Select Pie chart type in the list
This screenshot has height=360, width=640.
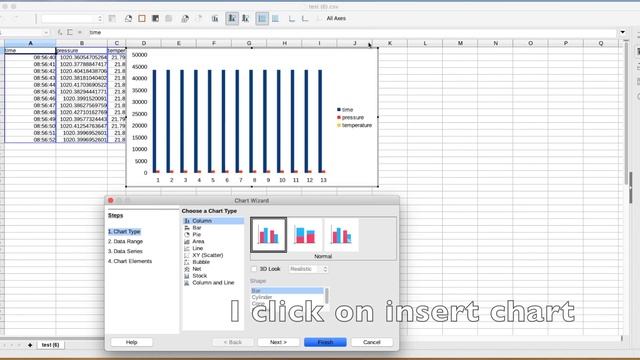[213, 235]
